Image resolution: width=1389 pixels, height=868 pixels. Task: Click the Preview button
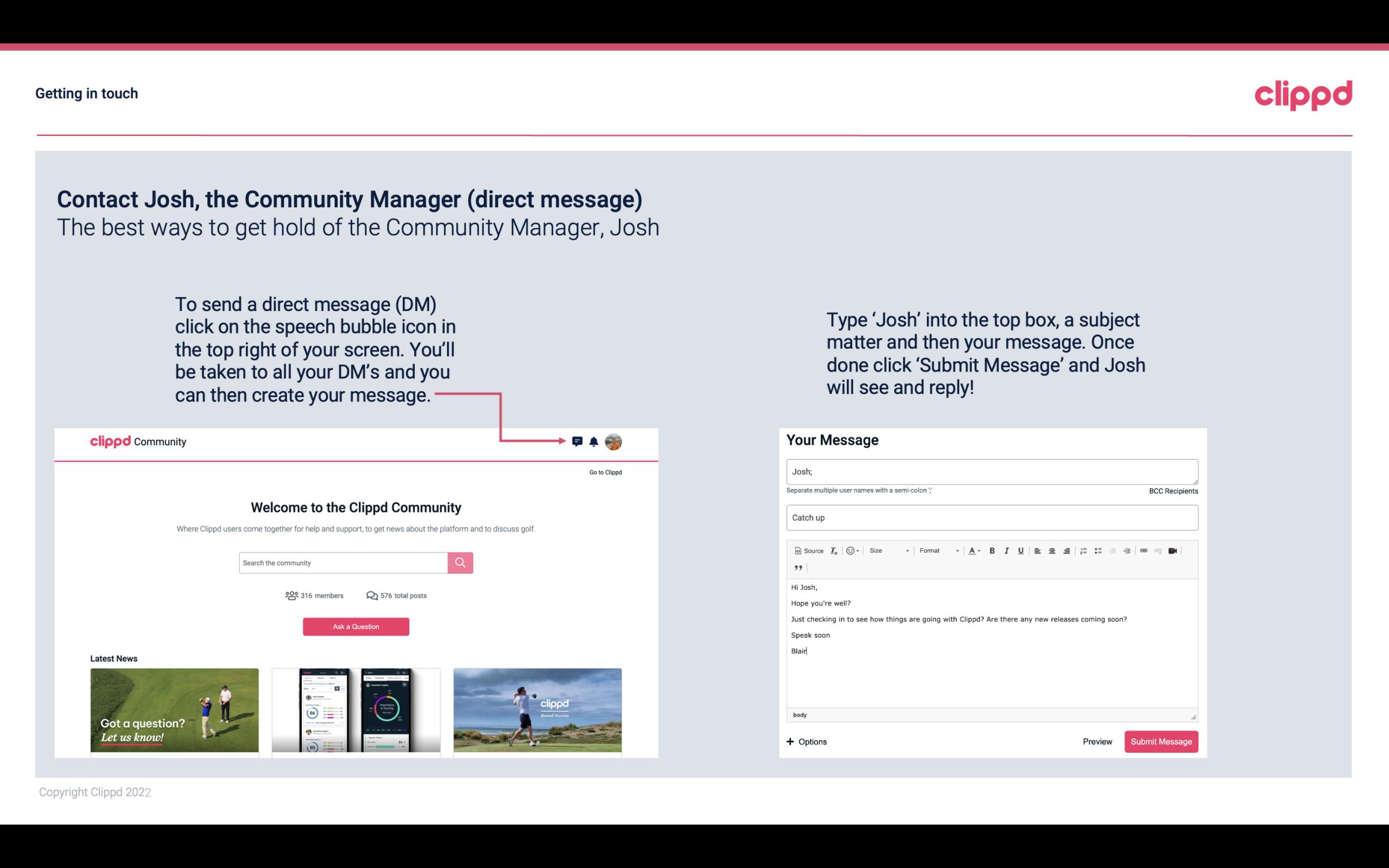pos(1098,741)
